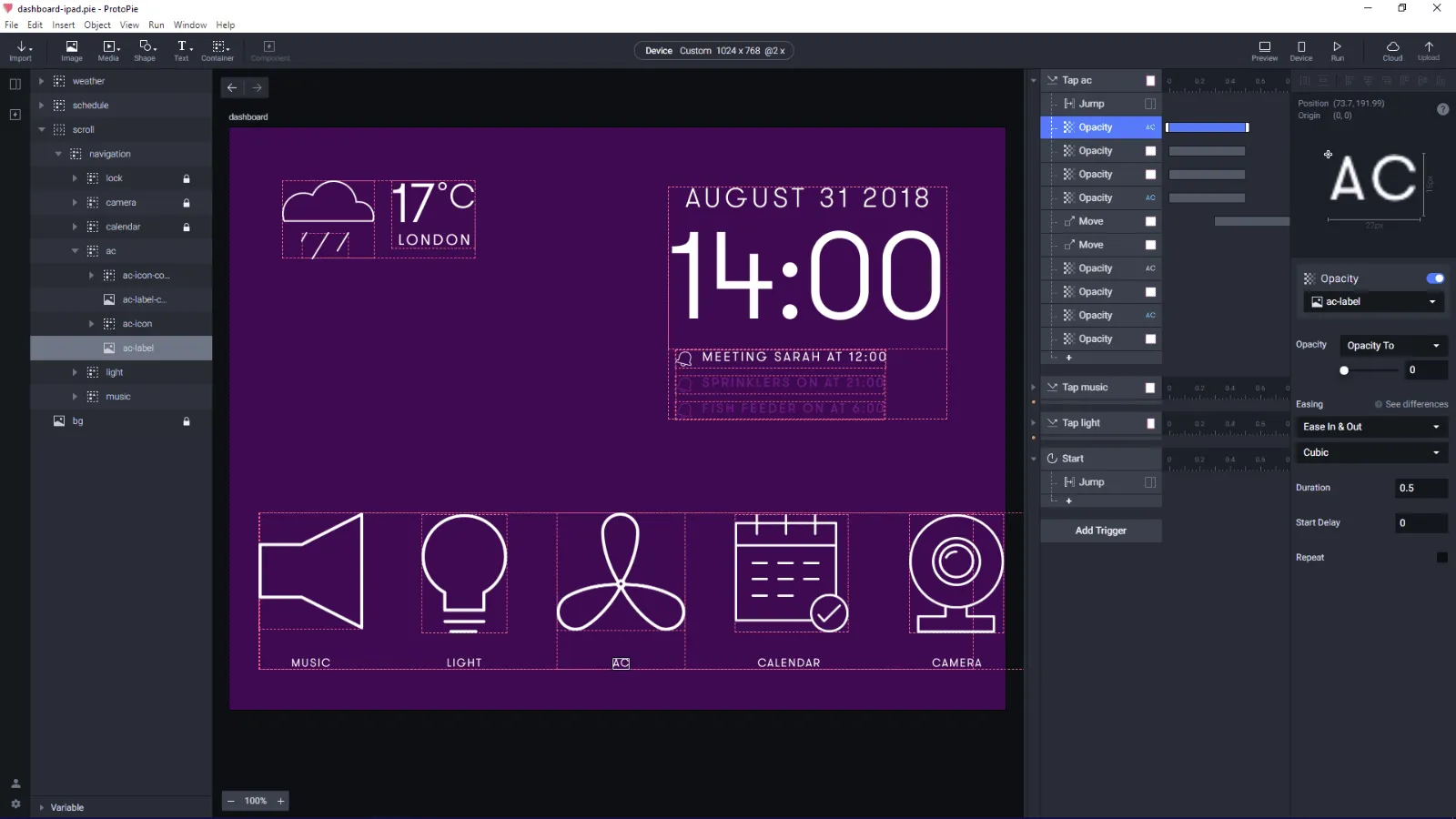Click See differences link
The image size is (1456, 819).
[x=1411, y=404]
